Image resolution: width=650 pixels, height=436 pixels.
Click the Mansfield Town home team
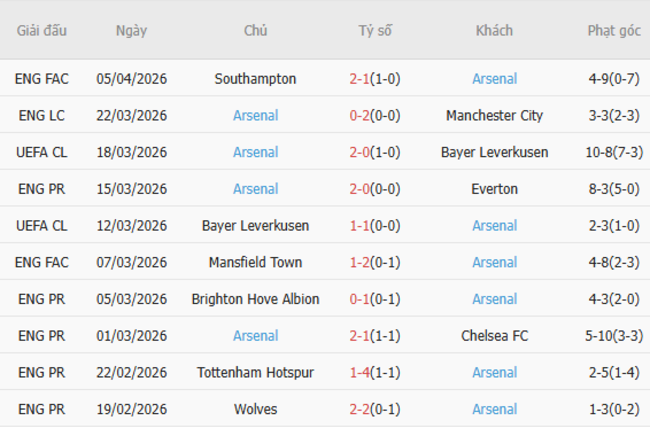click(255, 262)
